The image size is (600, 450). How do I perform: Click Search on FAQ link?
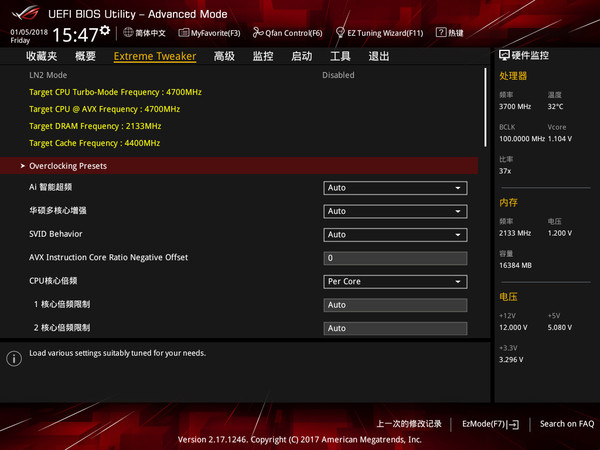point(566,424)
